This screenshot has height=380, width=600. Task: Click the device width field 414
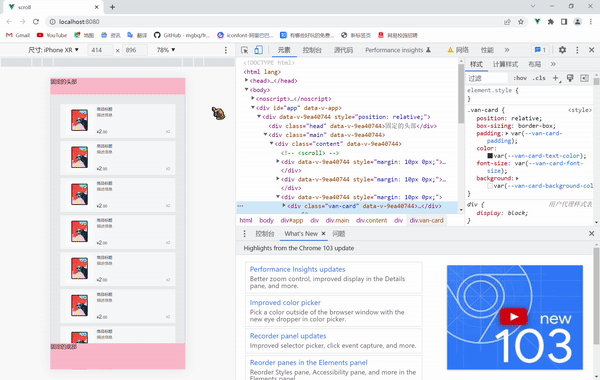[100, 50]
